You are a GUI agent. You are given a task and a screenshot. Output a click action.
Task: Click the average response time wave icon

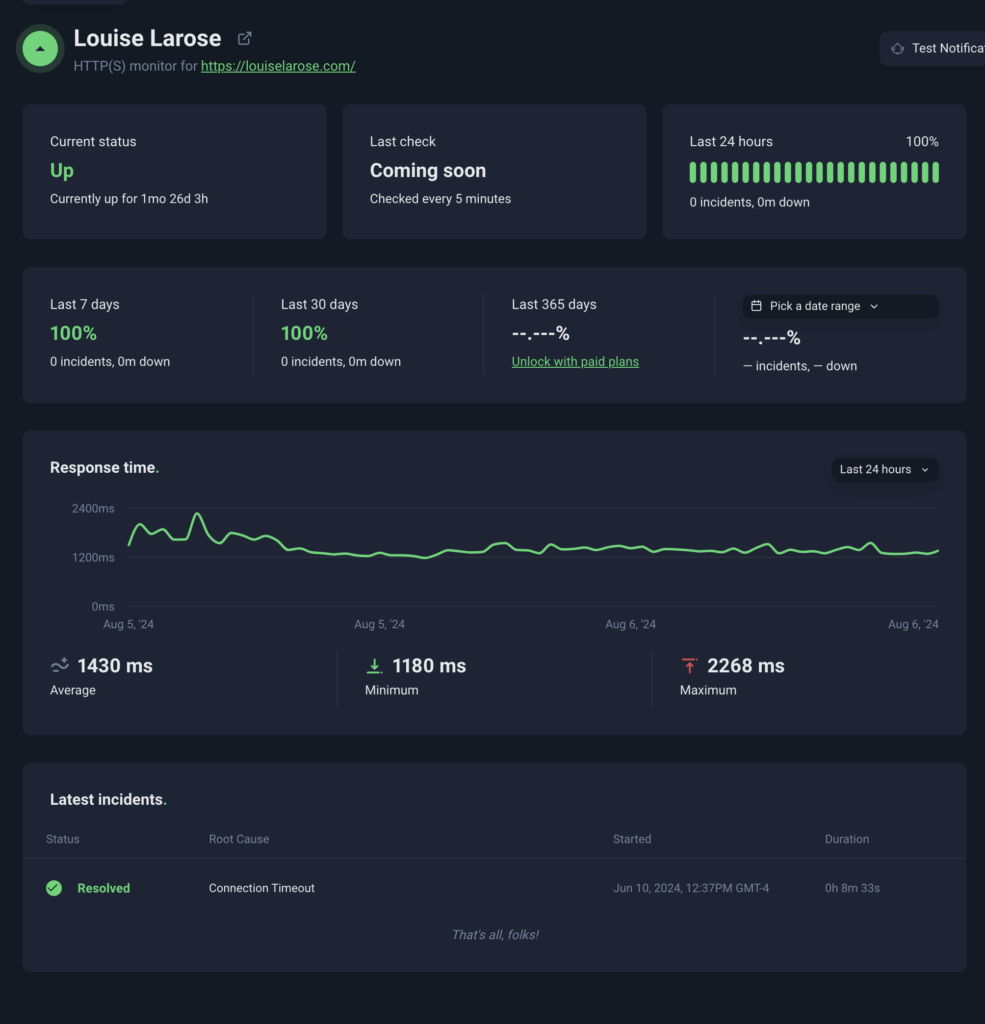(x=60, y=666)
